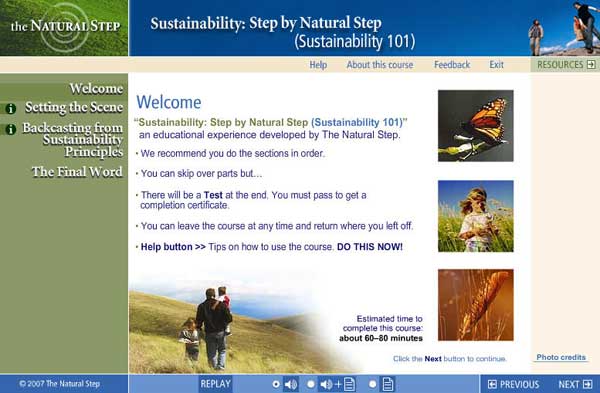600x393 pixels.
Task: Click the document icon for text-only mode
Action: pyautogui.click(x=388, y=384)
